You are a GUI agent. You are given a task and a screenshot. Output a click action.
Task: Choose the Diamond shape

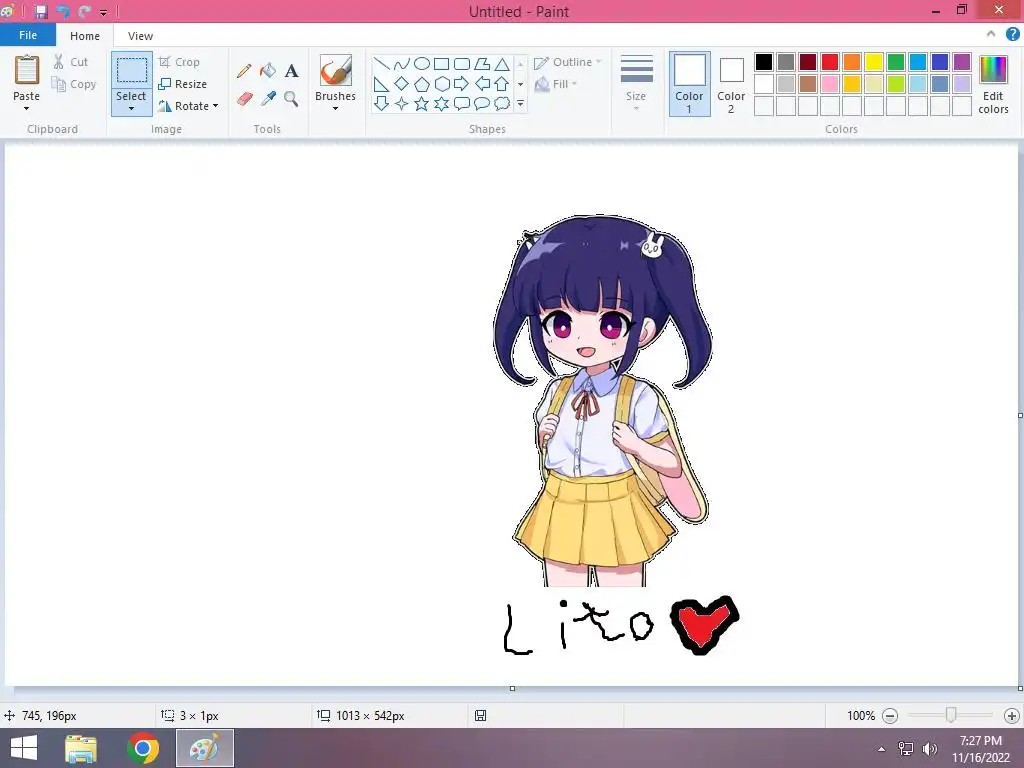[x=402, y=84]
